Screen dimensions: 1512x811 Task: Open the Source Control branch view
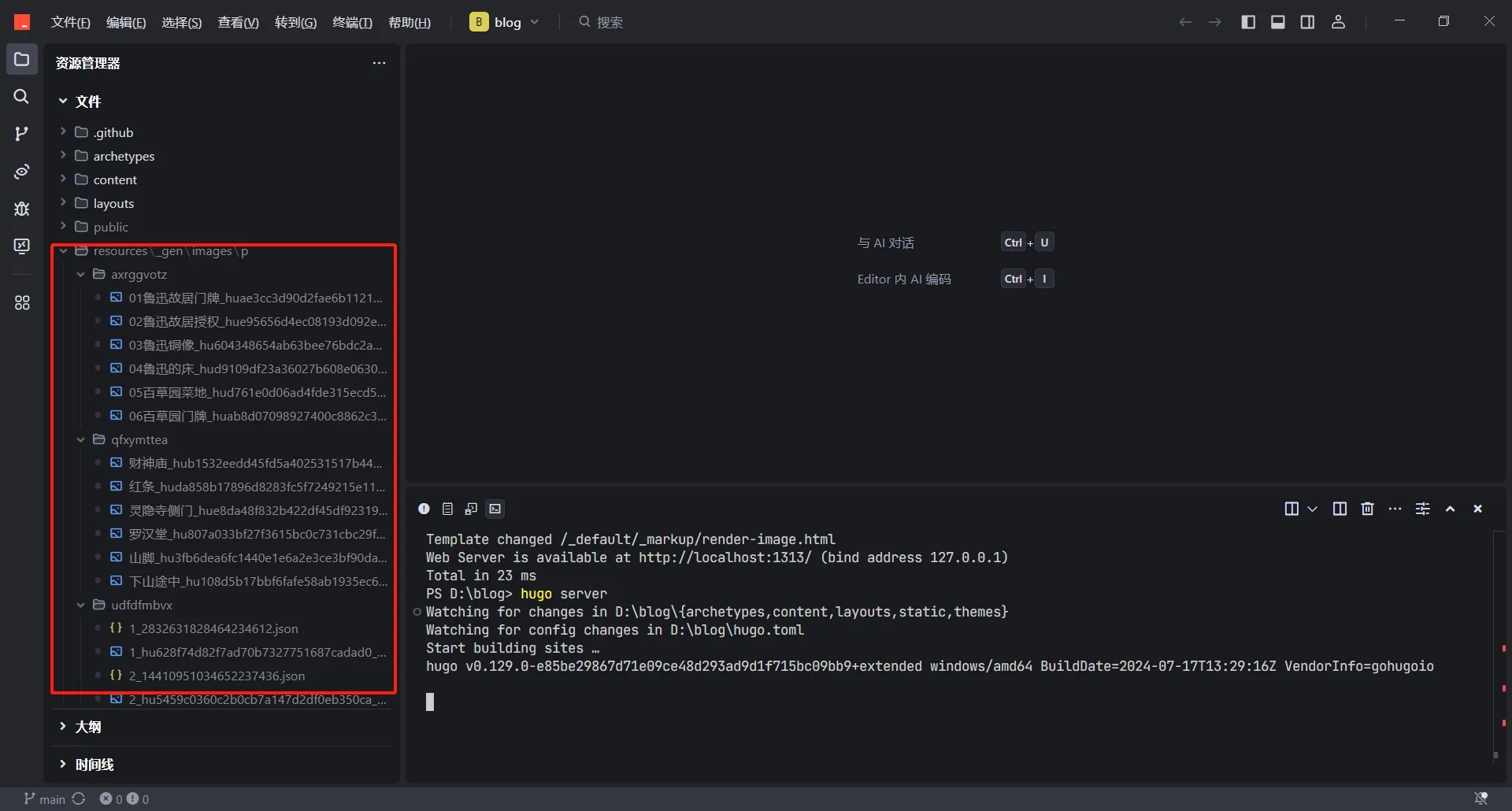pos(22,134)
